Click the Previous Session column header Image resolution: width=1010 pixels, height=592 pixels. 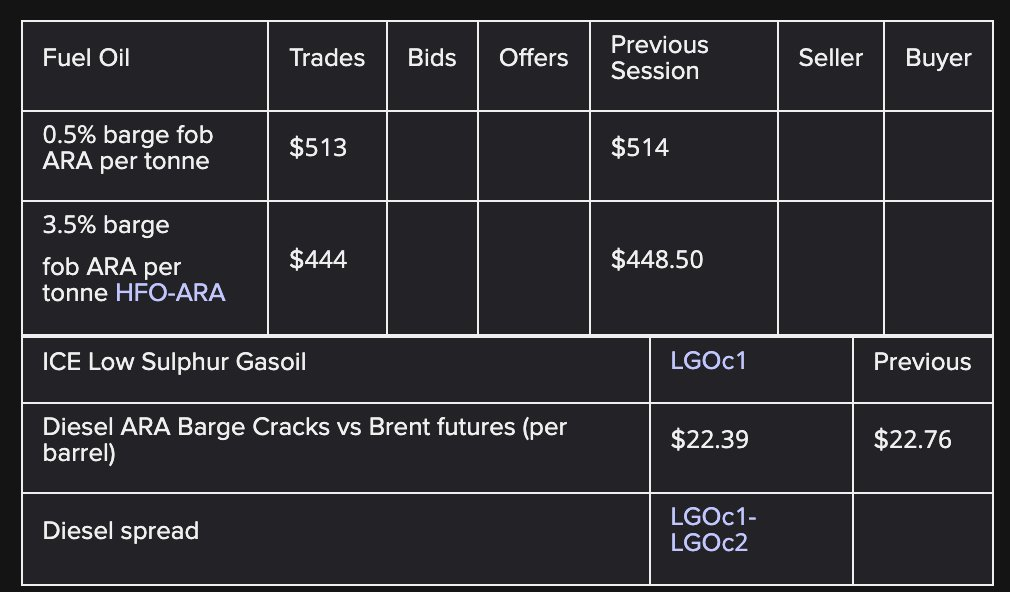pos(660,57)
